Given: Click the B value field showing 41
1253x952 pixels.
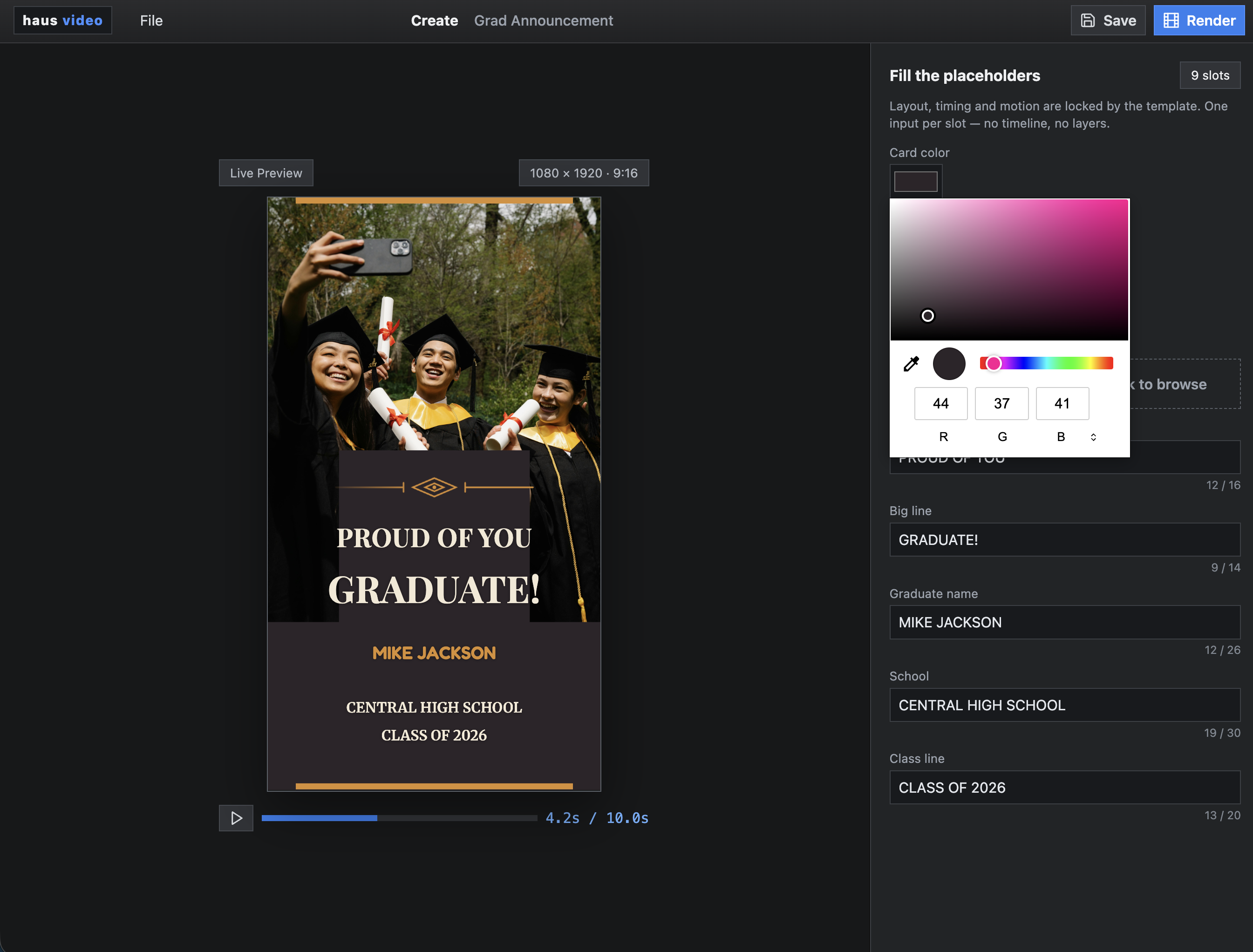Looking at the screenshot, I should click(x=1062, y=403).
